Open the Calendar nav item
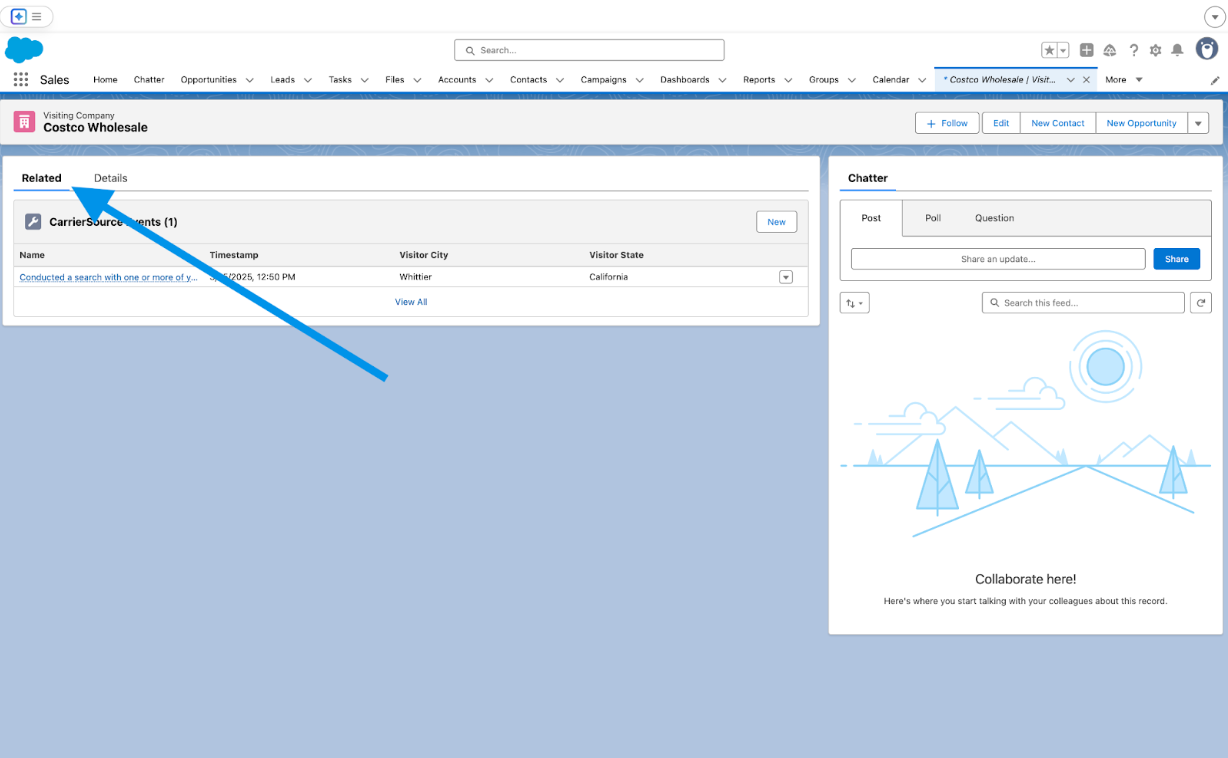 [x=891, y=80]
